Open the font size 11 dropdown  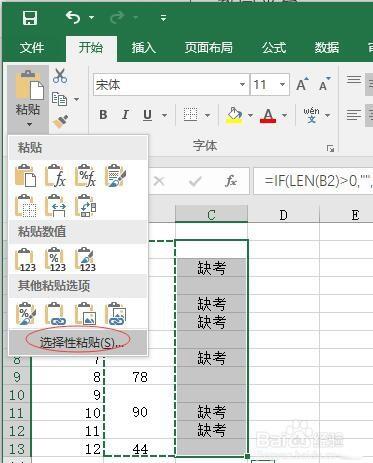pyautogui.click(x=282, y=84)
